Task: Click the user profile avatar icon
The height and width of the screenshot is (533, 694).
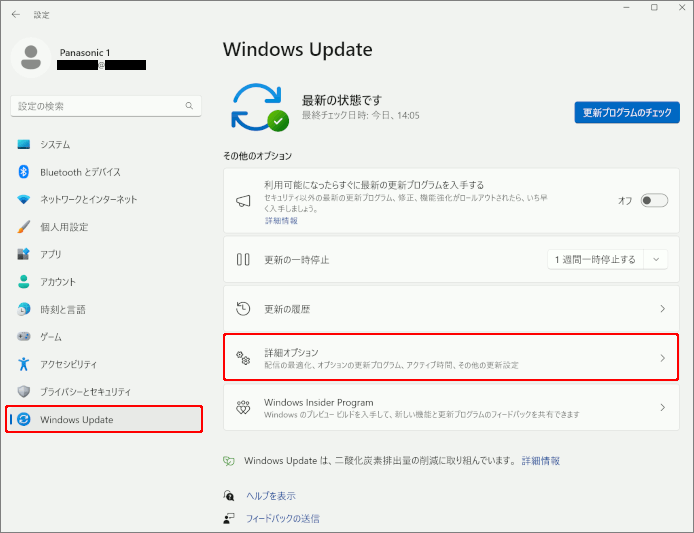Action: [x=31, y=58]
